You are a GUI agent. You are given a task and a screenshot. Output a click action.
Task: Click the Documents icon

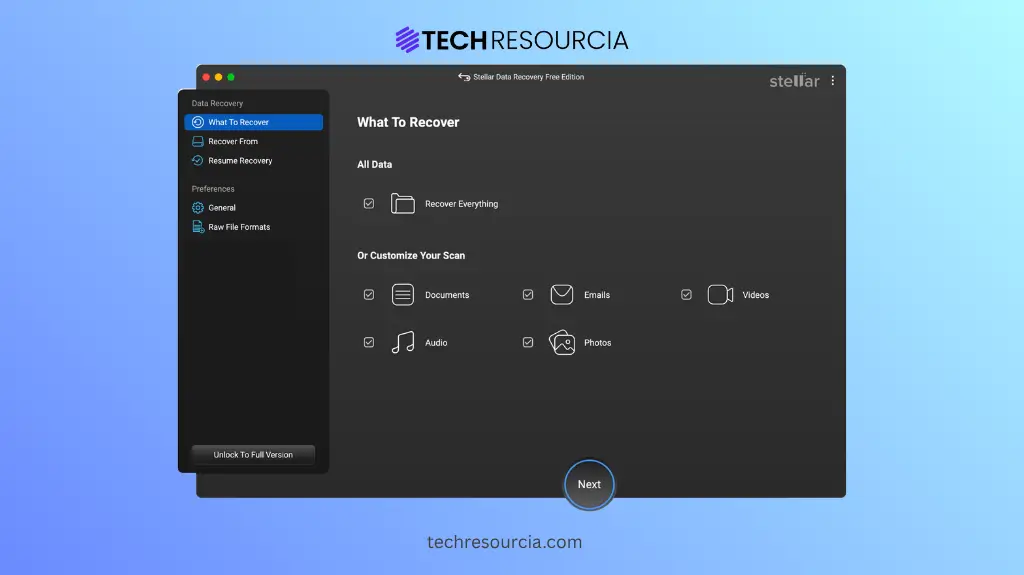point(402,295)
